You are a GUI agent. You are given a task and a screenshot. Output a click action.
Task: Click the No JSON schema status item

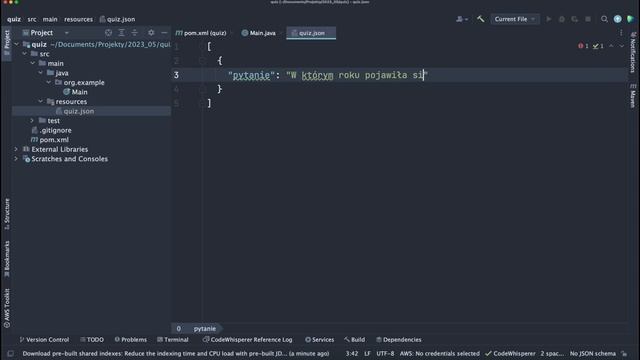[x=593, y=353]
